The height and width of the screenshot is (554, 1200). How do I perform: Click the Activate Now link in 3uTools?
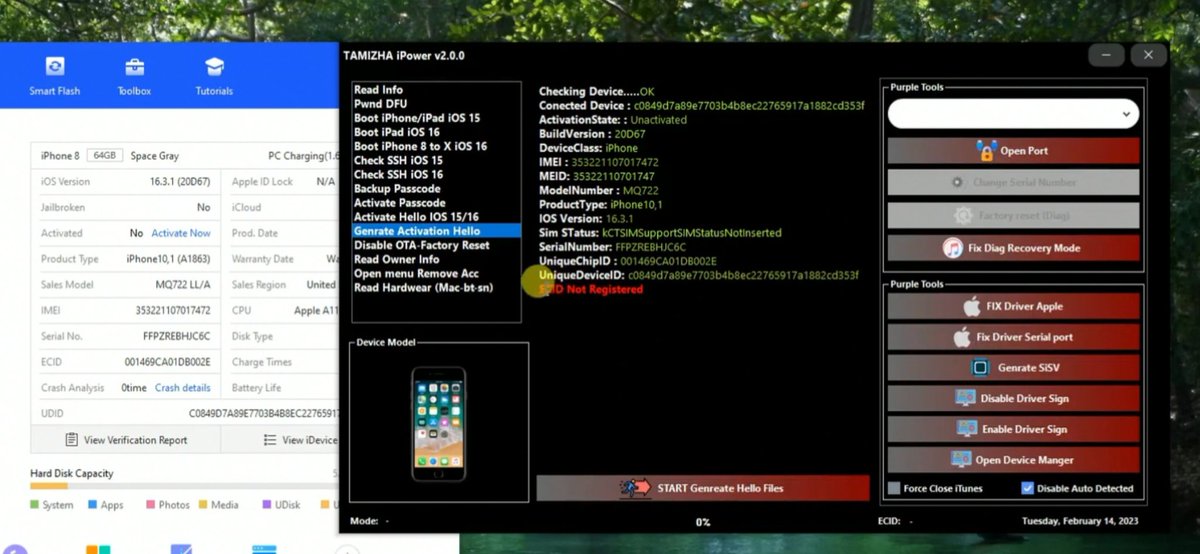pos(181,233)
